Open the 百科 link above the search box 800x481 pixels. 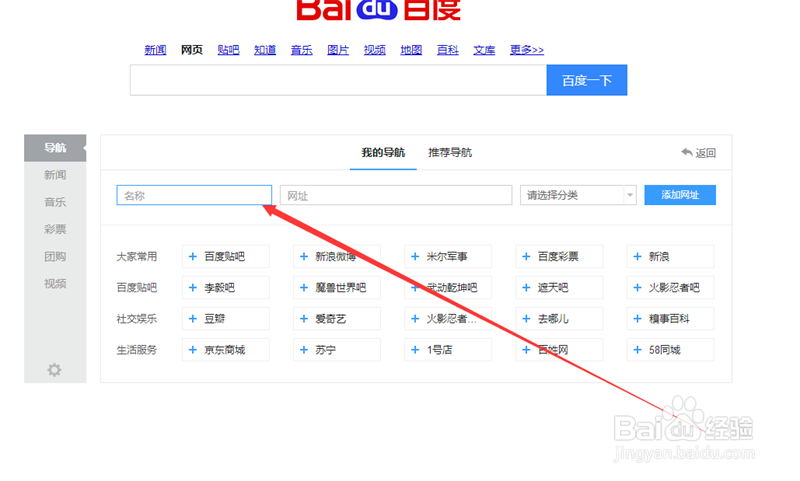click(x=447, y=50)
